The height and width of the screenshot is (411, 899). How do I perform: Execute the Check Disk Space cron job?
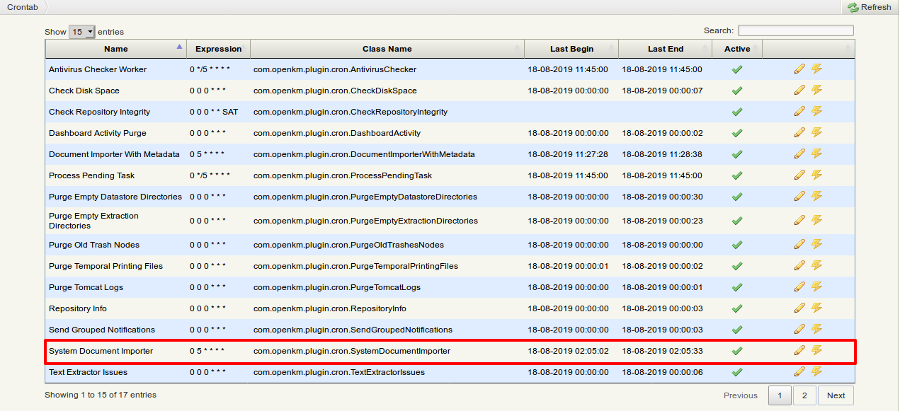click(x=816, y=90)
